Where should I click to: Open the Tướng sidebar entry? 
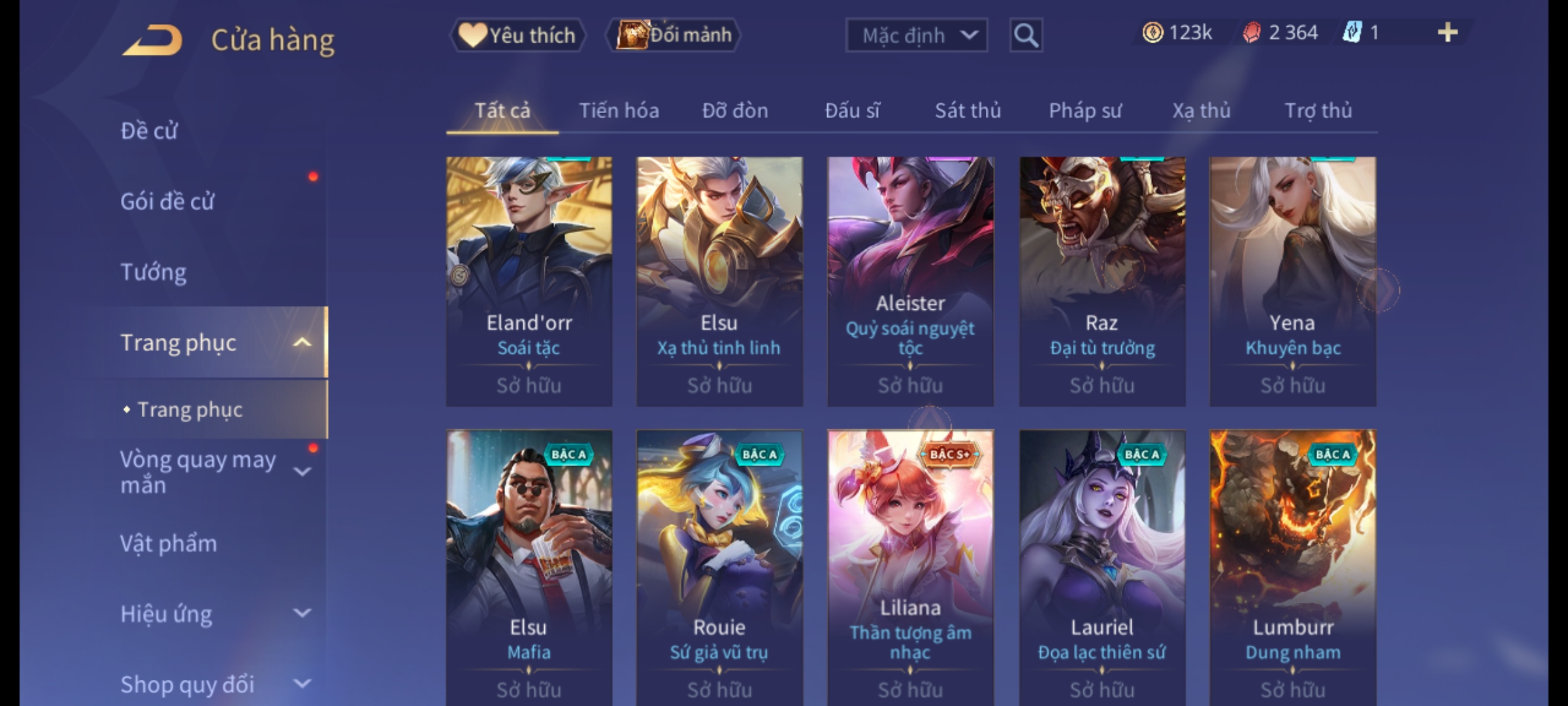coord(154,272)
